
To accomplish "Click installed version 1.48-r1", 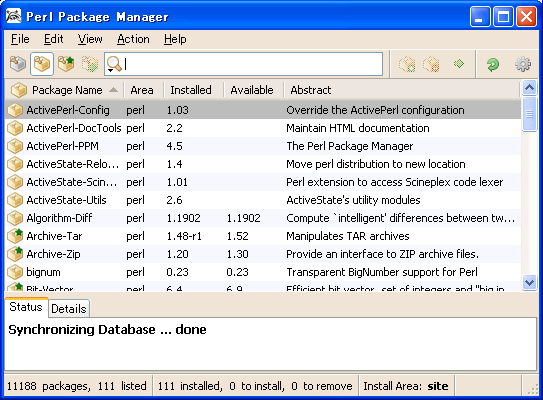I will (x=184, y=236).
